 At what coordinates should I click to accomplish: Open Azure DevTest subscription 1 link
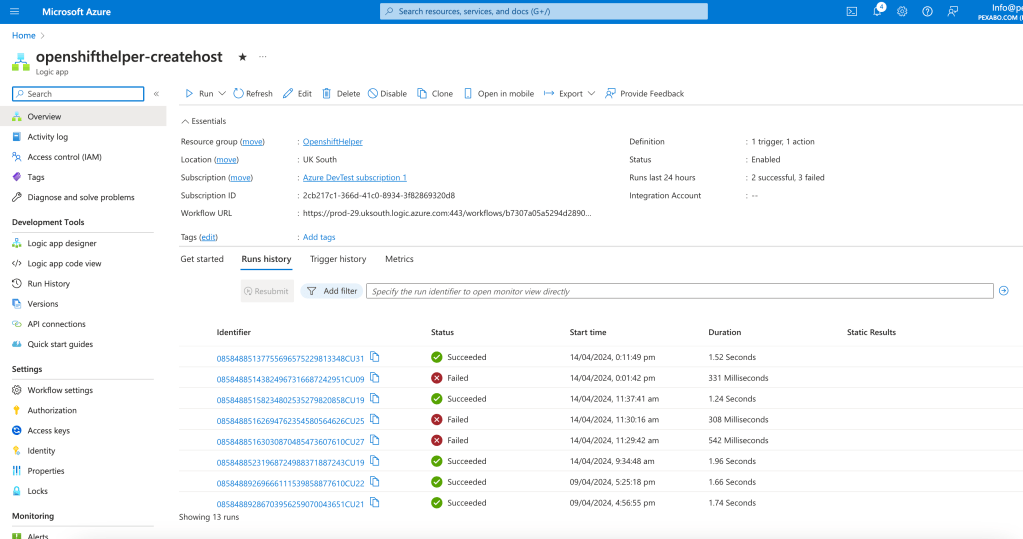tap(354, 177)
